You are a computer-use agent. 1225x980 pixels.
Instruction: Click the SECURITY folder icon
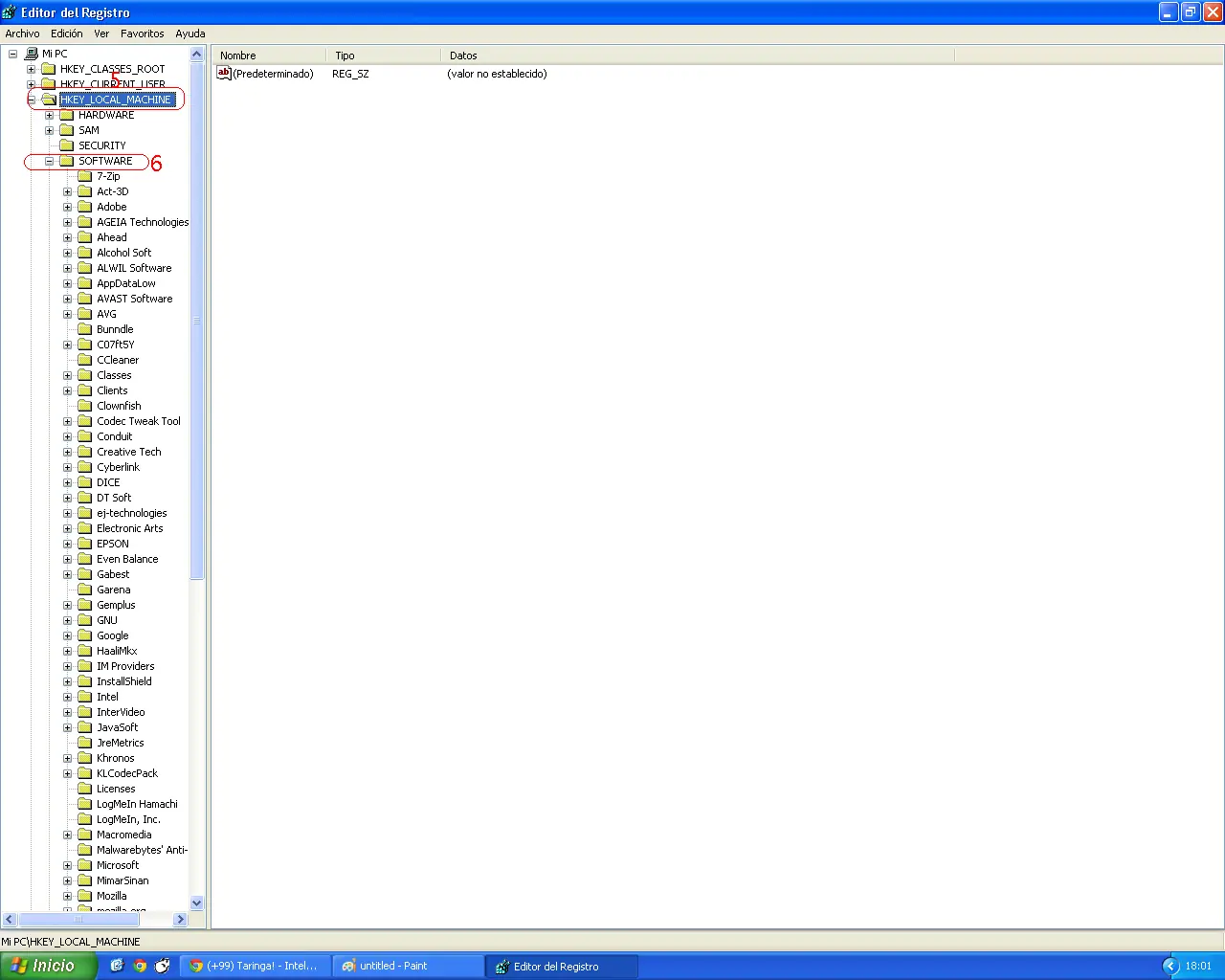67,145
